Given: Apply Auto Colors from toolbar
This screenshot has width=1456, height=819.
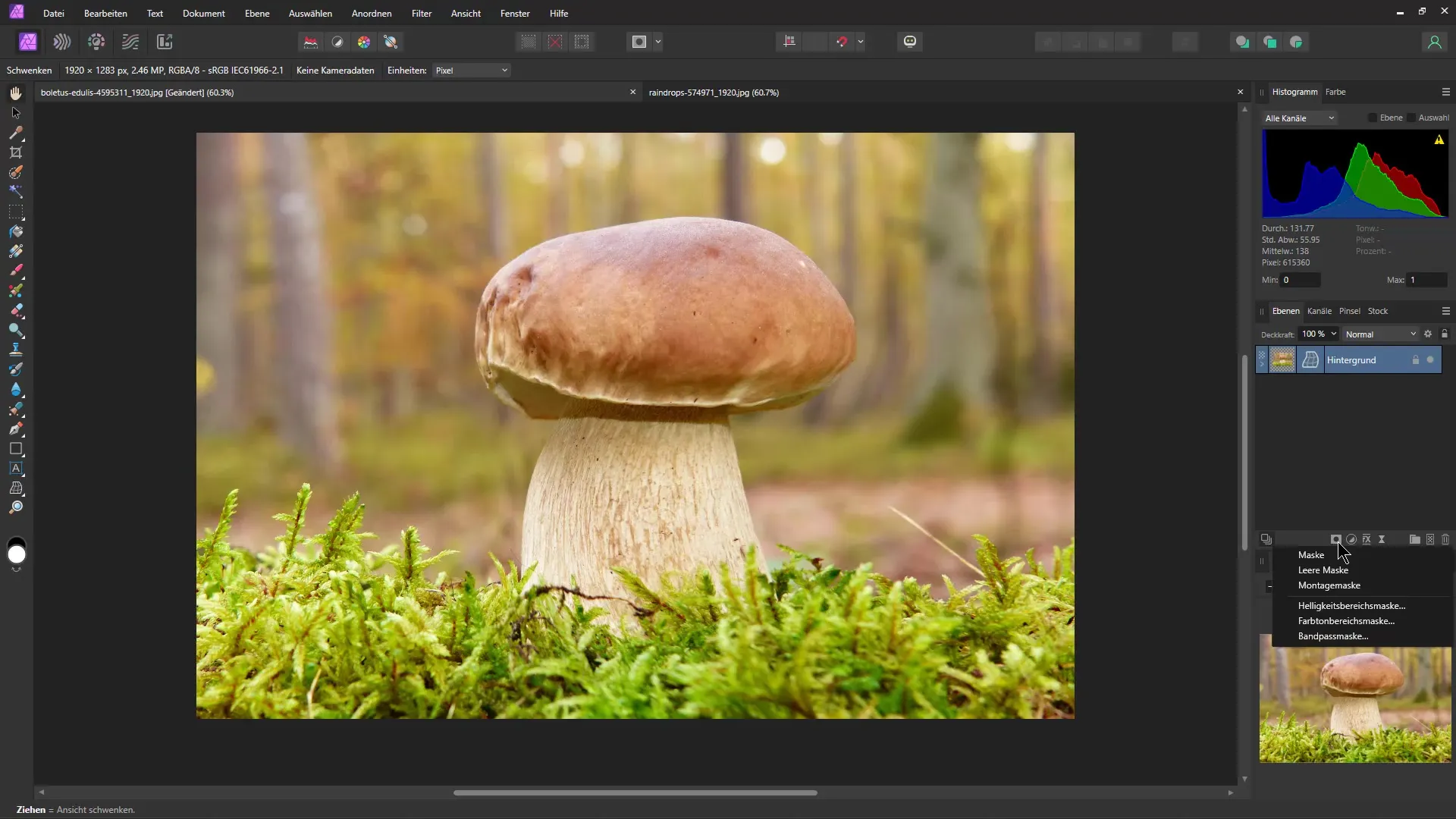Looking at the screenshot, I should tap(364, 42).
